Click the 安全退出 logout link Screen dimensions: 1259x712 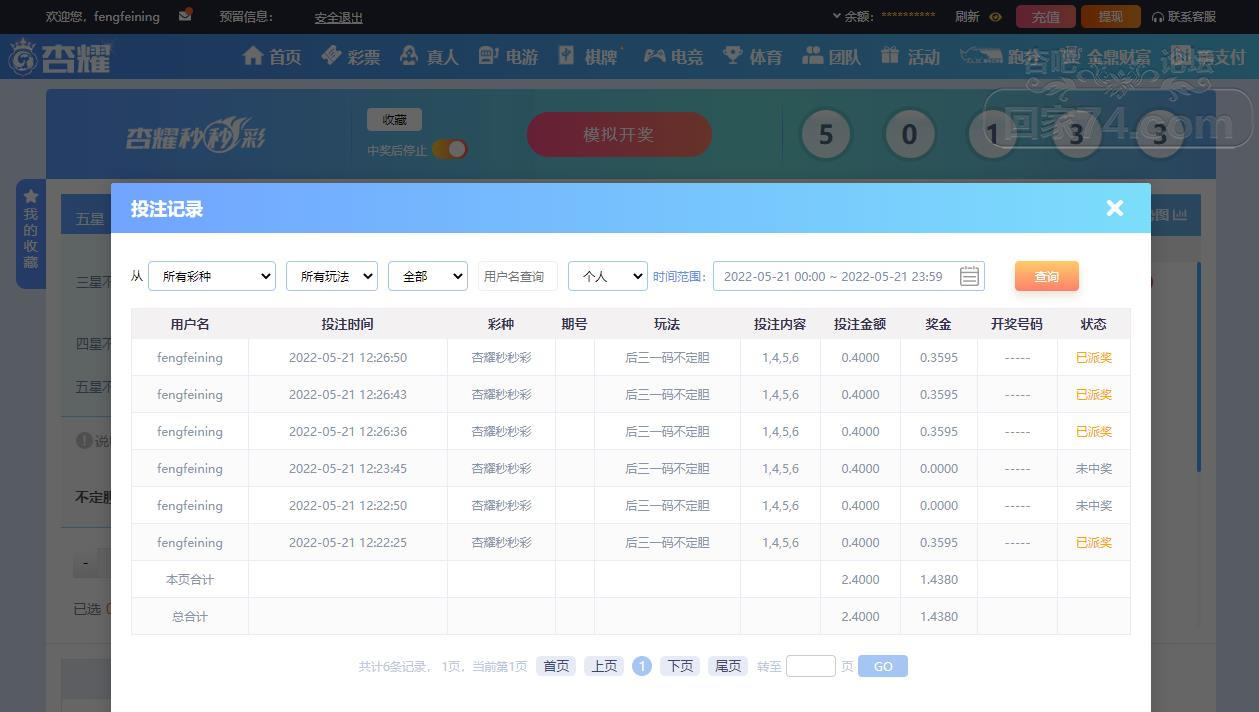point(338,17)
